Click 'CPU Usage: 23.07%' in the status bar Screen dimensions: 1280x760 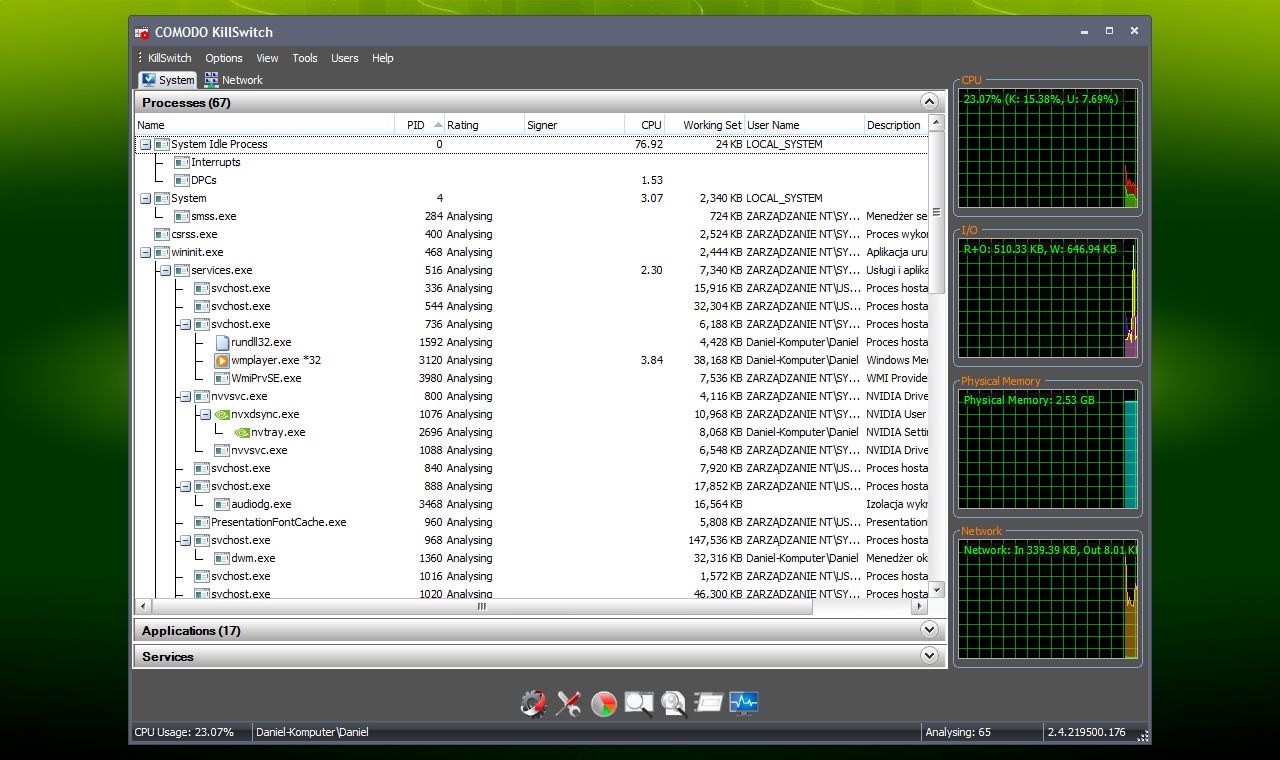click(x=184, y=732)
